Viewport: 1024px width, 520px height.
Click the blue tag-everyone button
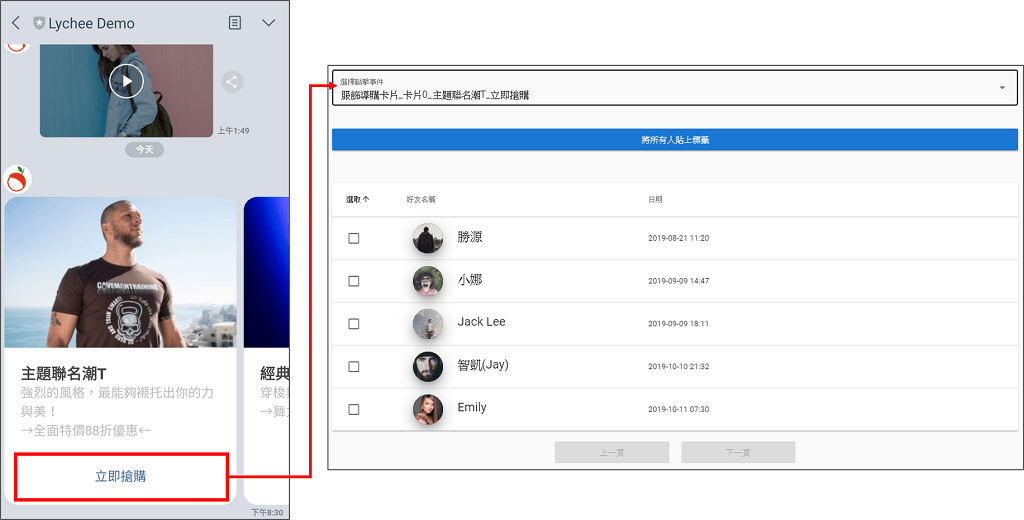tap(675, 140)
